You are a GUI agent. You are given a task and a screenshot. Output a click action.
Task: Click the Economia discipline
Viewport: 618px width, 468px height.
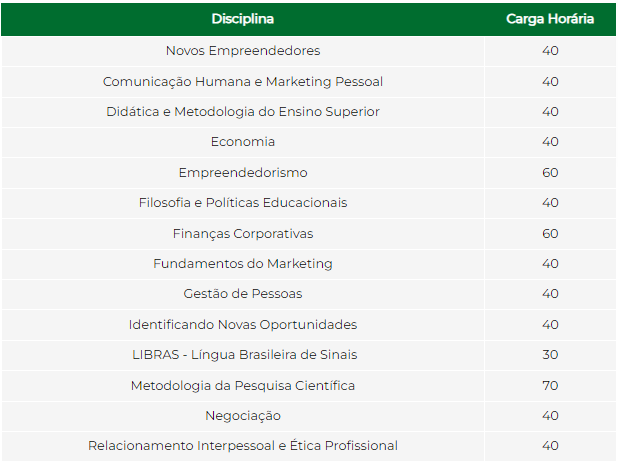click(243, 142)
